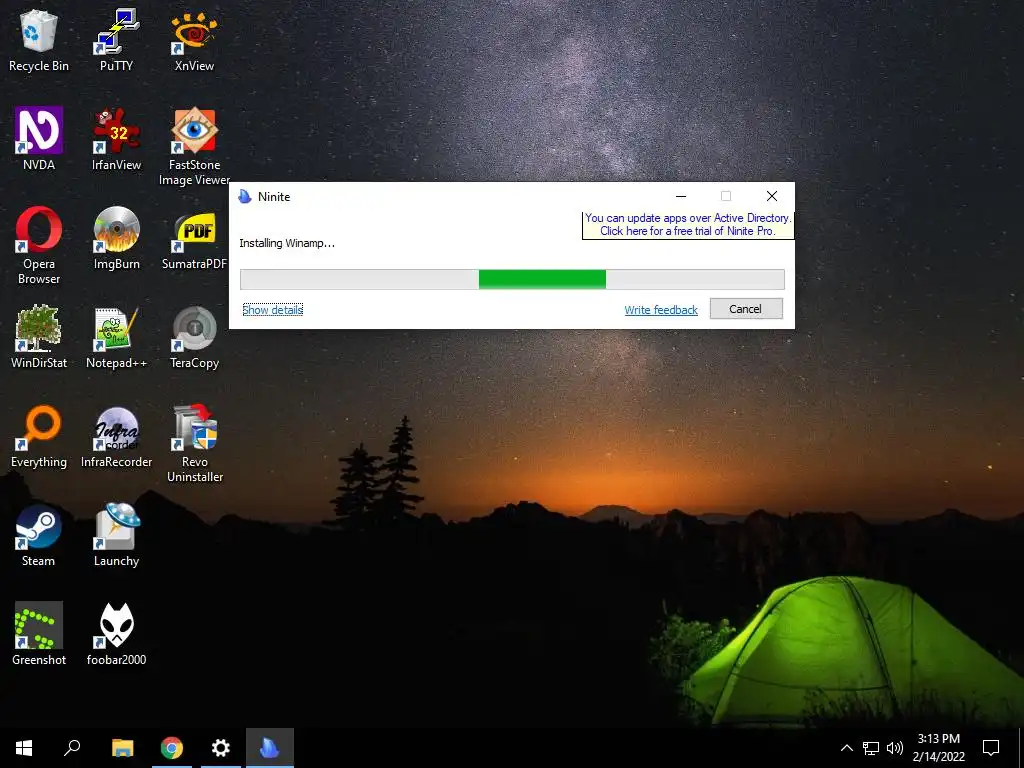1024x768 pixels.
Task: Select the foobar2000 desktop shortcut
Action: 116,633
